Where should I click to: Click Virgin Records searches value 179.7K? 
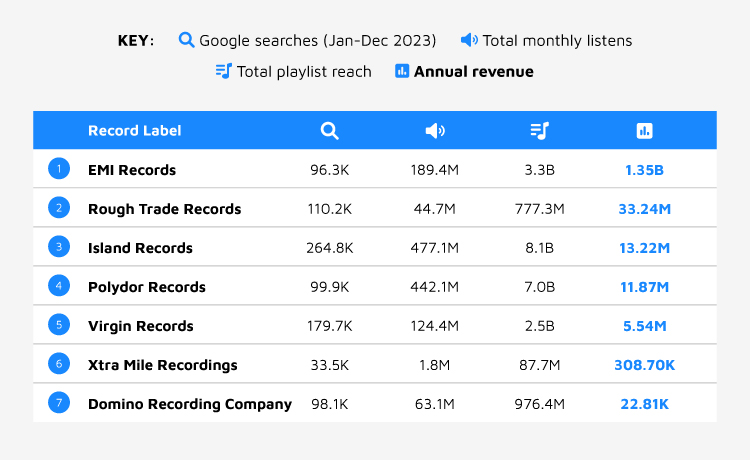(x=330, y=326)
